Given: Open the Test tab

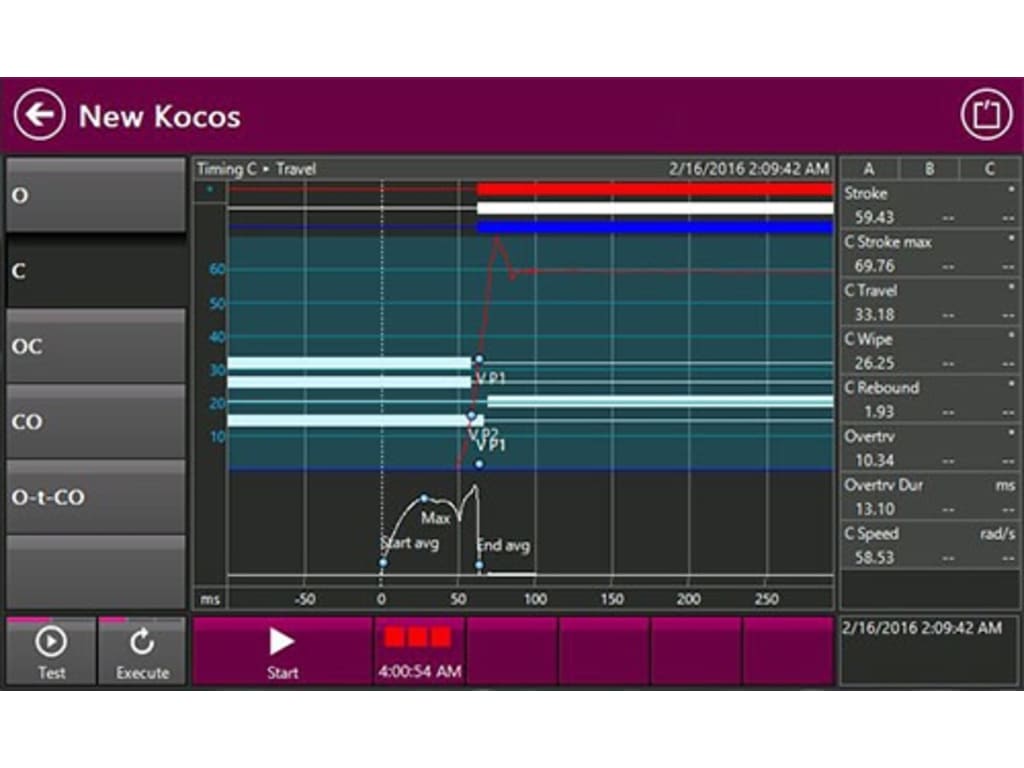Looking at the screenshot, I should (x=51, y=651).
